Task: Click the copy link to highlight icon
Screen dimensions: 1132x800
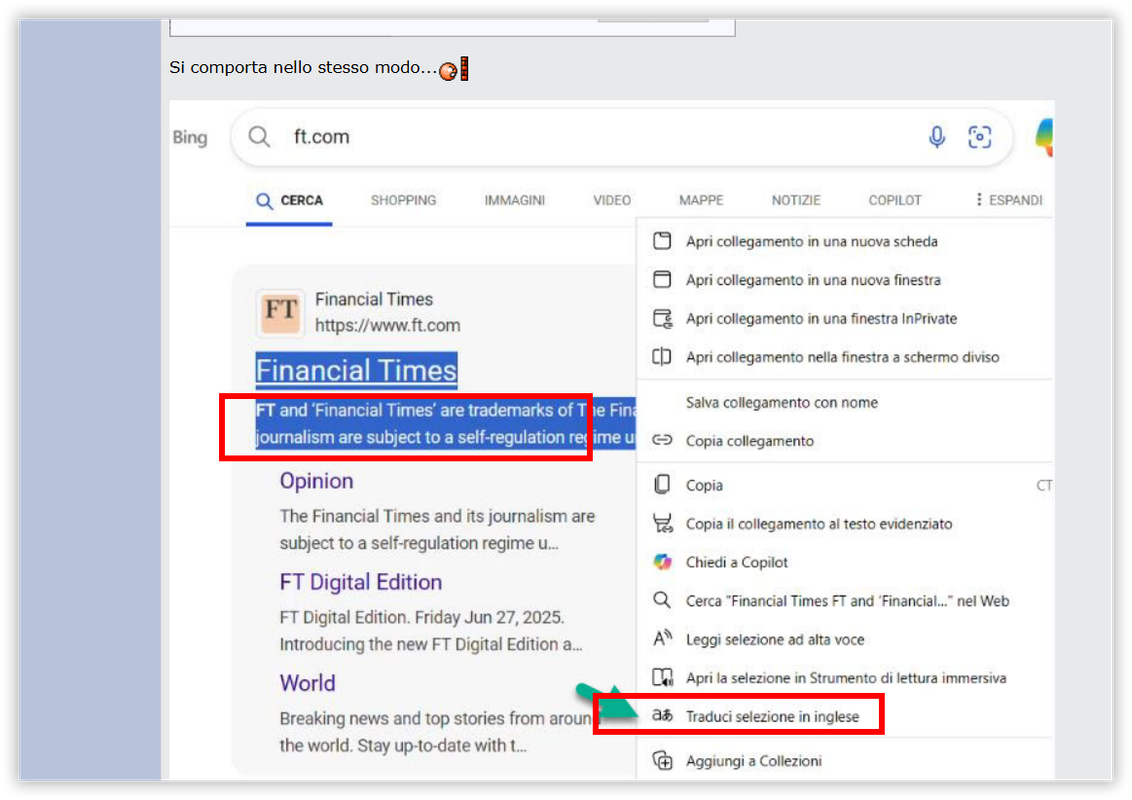Action: click(662, 523)
